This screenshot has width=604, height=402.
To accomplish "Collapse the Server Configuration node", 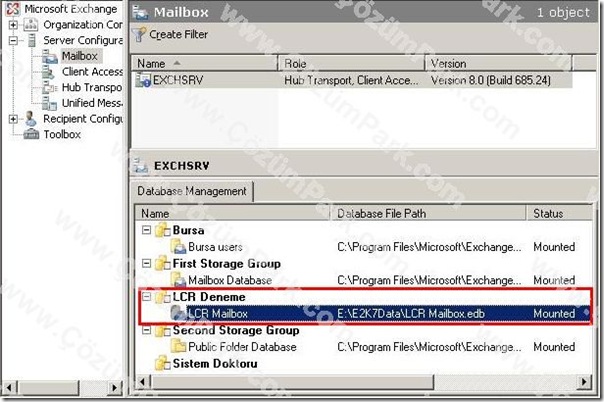I will 13,40.
